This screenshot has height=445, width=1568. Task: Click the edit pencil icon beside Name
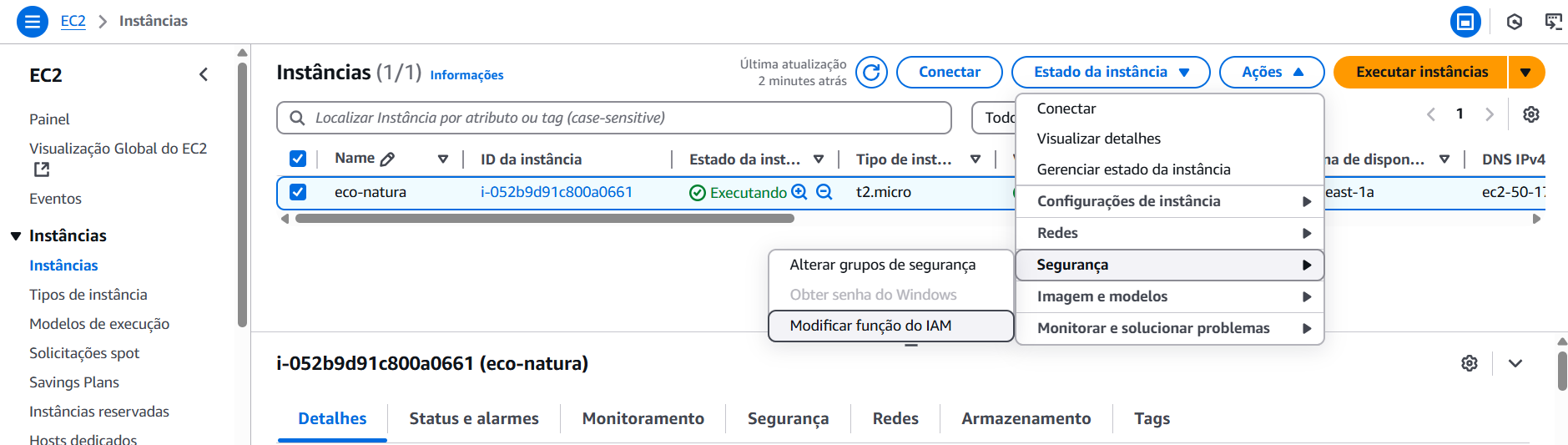pyautogui.click(x=387, y=159)
